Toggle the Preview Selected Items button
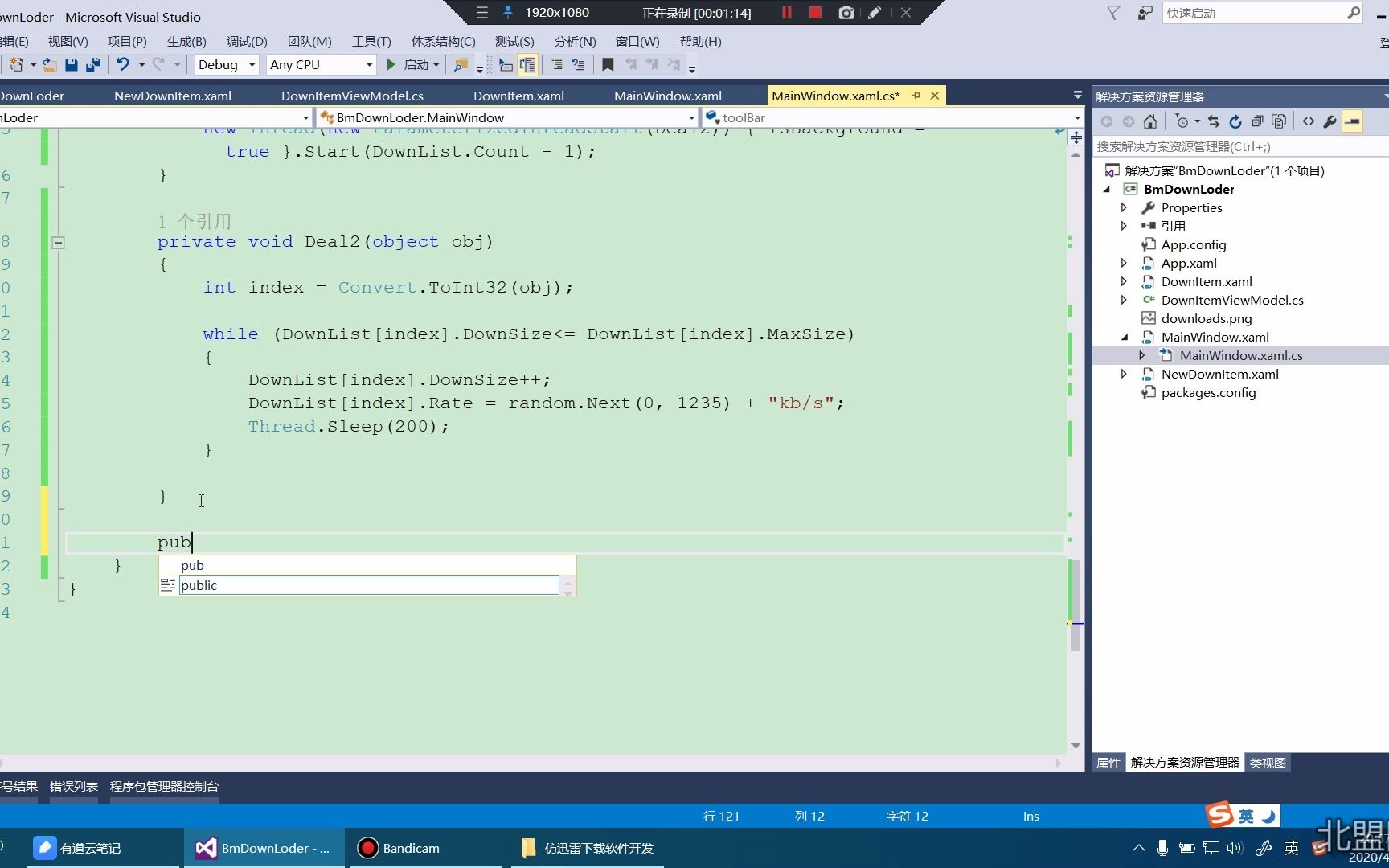Viewport: 1389px width, 868px height. pos(1353,121)
